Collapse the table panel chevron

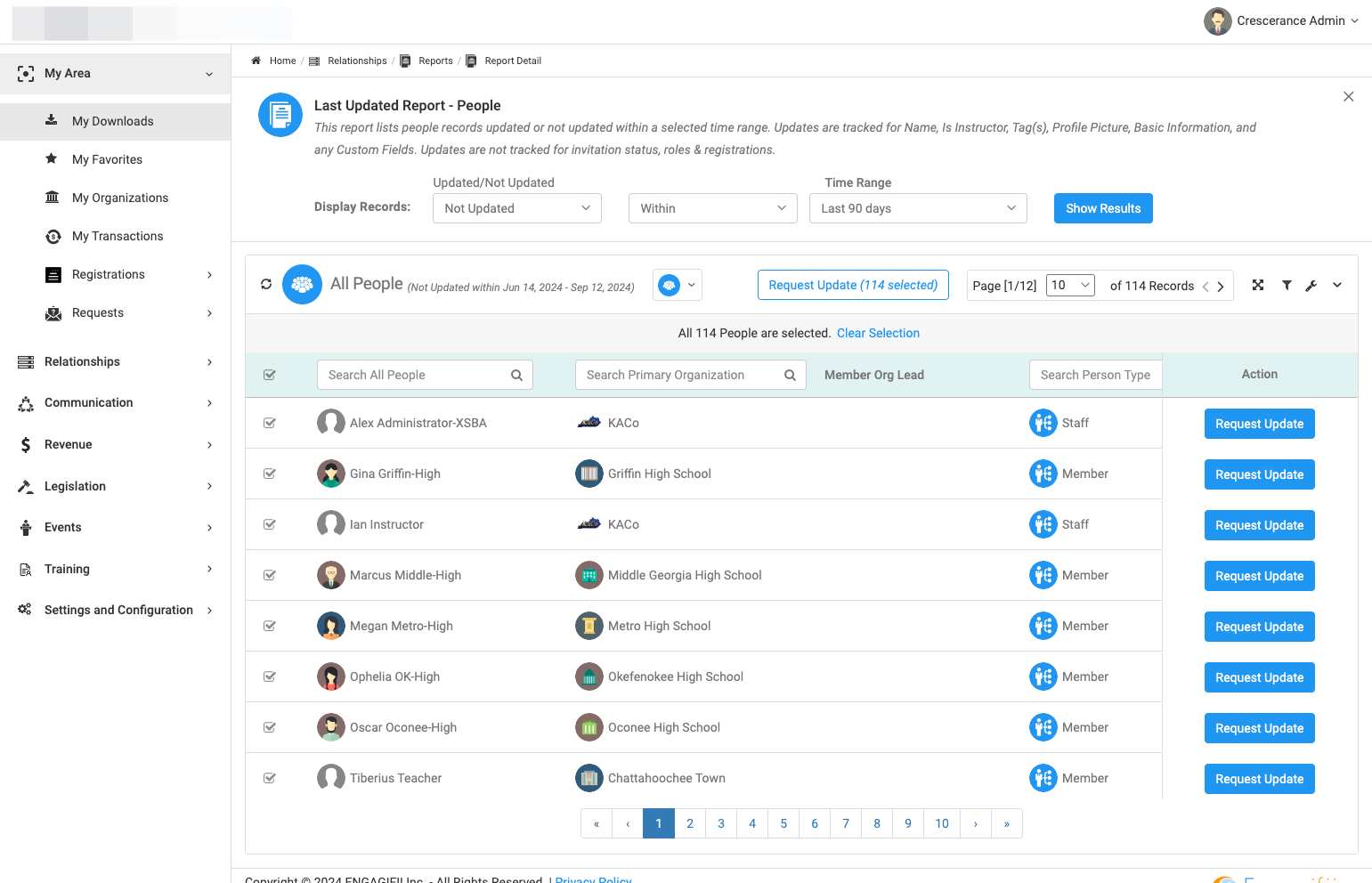click(x=1337, y=285)
